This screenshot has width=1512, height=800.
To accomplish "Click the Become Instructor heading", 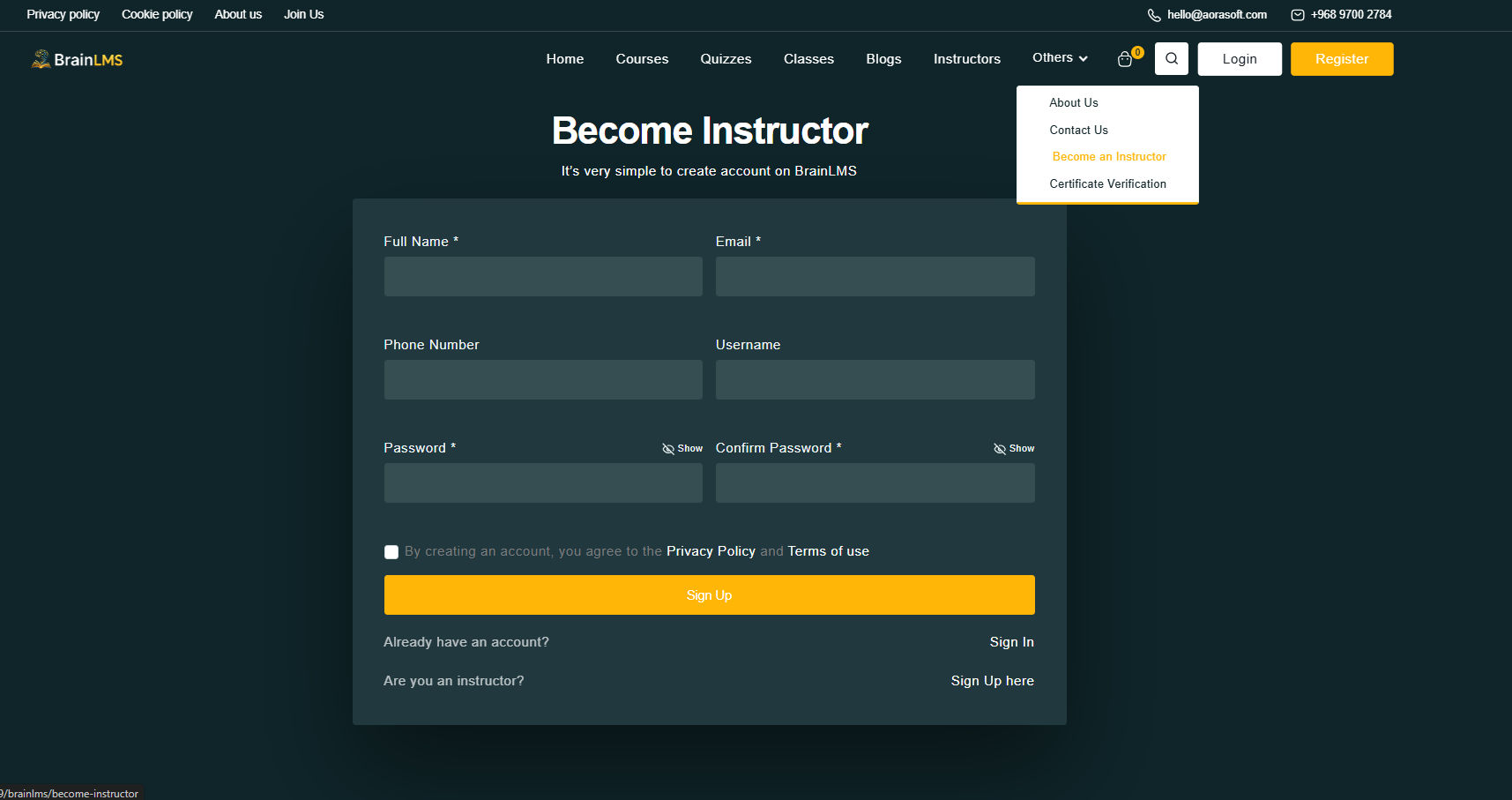I will [710, 131].
